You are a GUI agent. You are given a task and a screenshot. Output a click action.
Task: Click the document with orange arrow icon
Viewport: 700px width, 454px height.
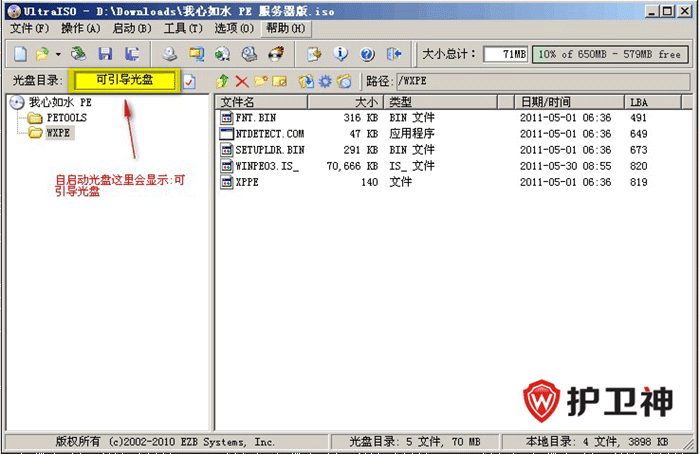tap(314, 54)
